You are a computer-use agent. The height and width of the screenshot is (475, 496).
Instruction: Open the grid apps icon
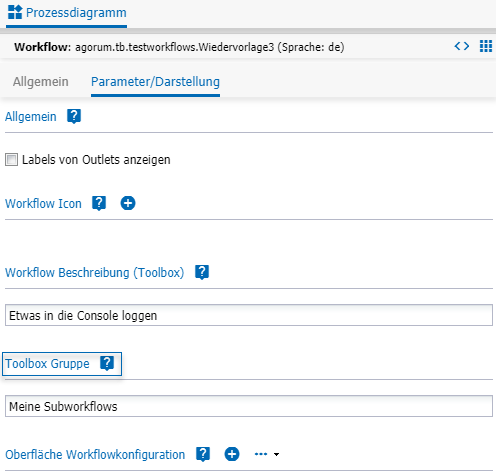(x=486, y=46)
